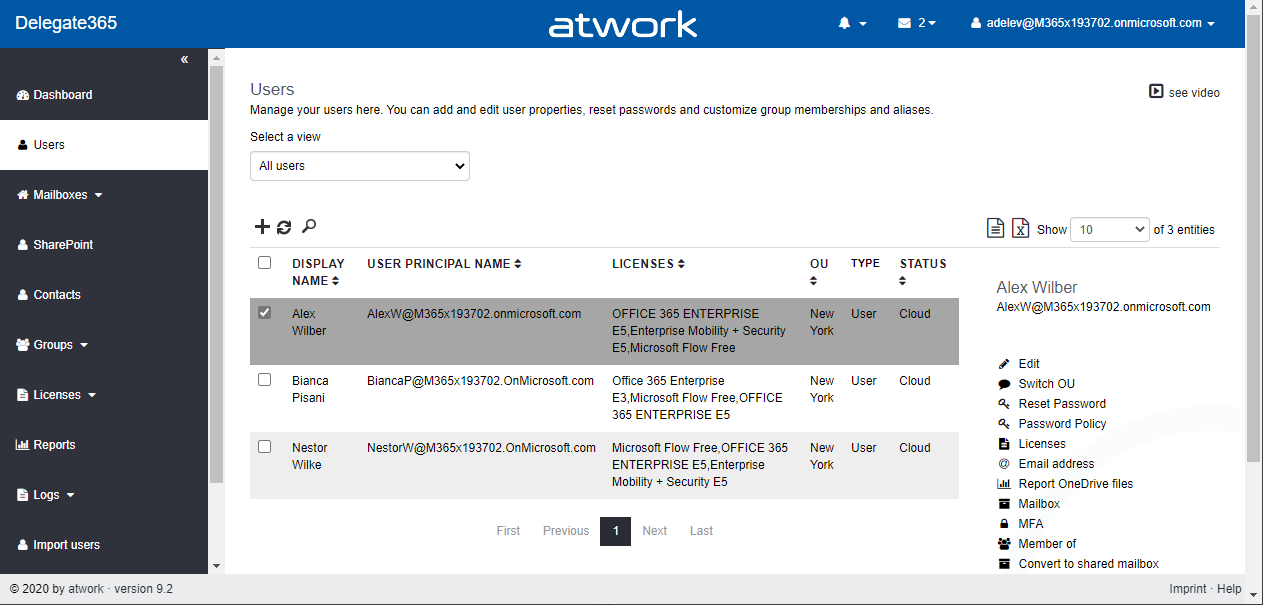
Task: Click page number 1 button
Action: click(616, 531)
